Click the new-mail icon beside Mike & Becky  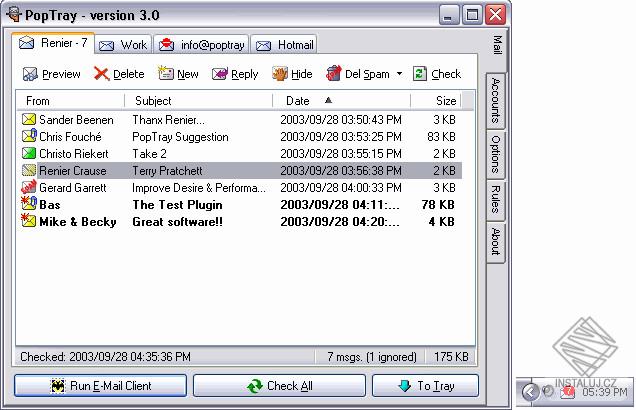[29, 221]
